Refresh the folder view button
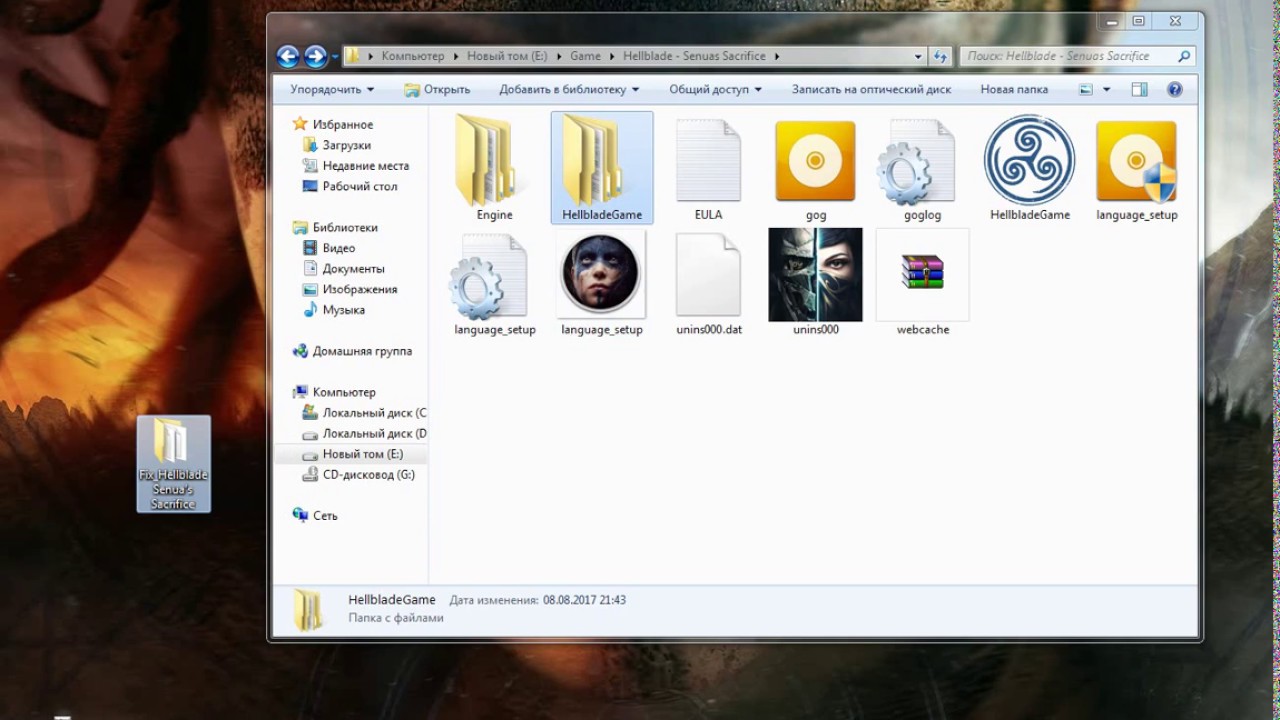 click(941, 56)
